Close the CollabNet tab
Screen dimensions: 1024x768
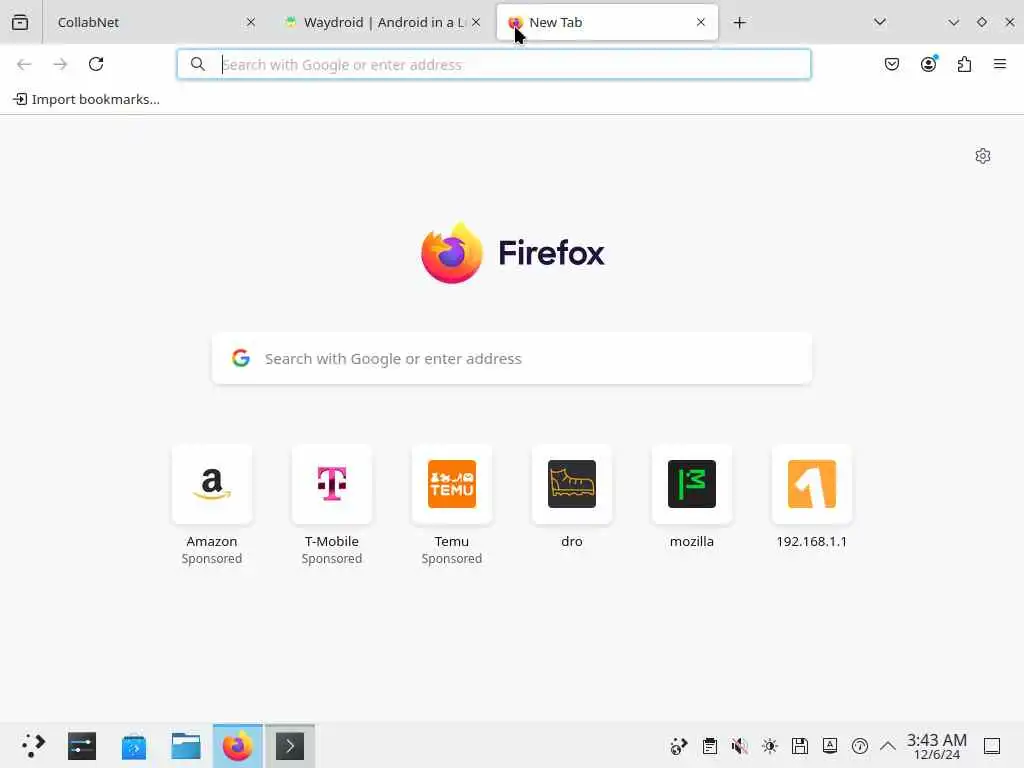click(251, 22)
